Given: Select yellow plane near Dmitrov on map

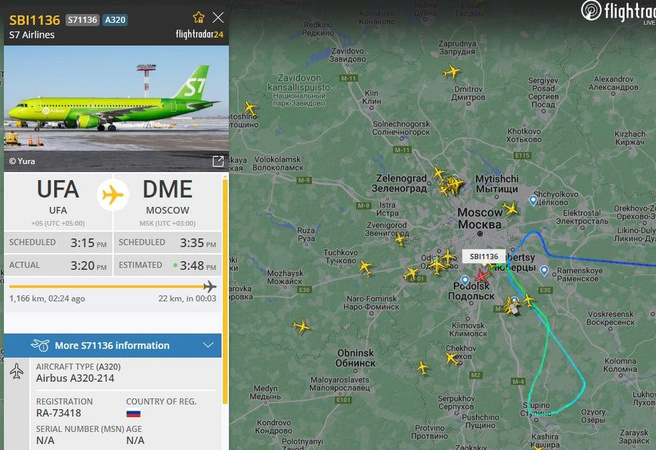Looking at the screenshot, I should tap(451, 72).
